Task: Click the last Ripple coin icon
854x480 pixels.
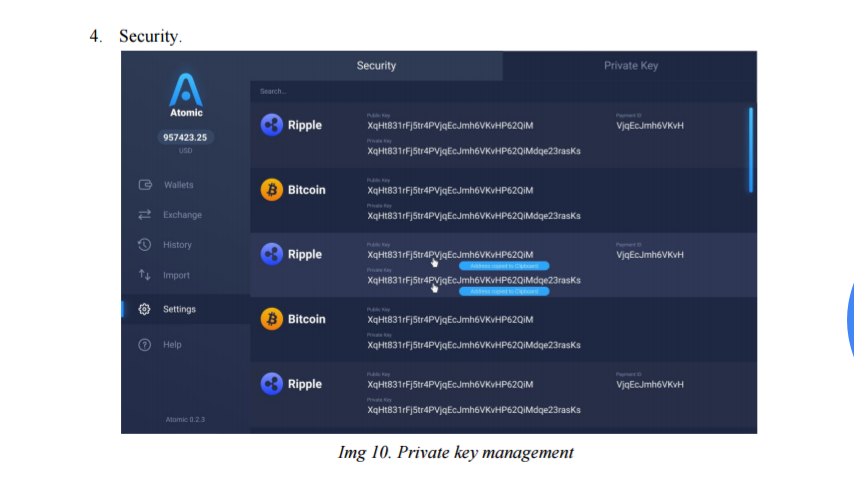Action: (x=271, y=384)
